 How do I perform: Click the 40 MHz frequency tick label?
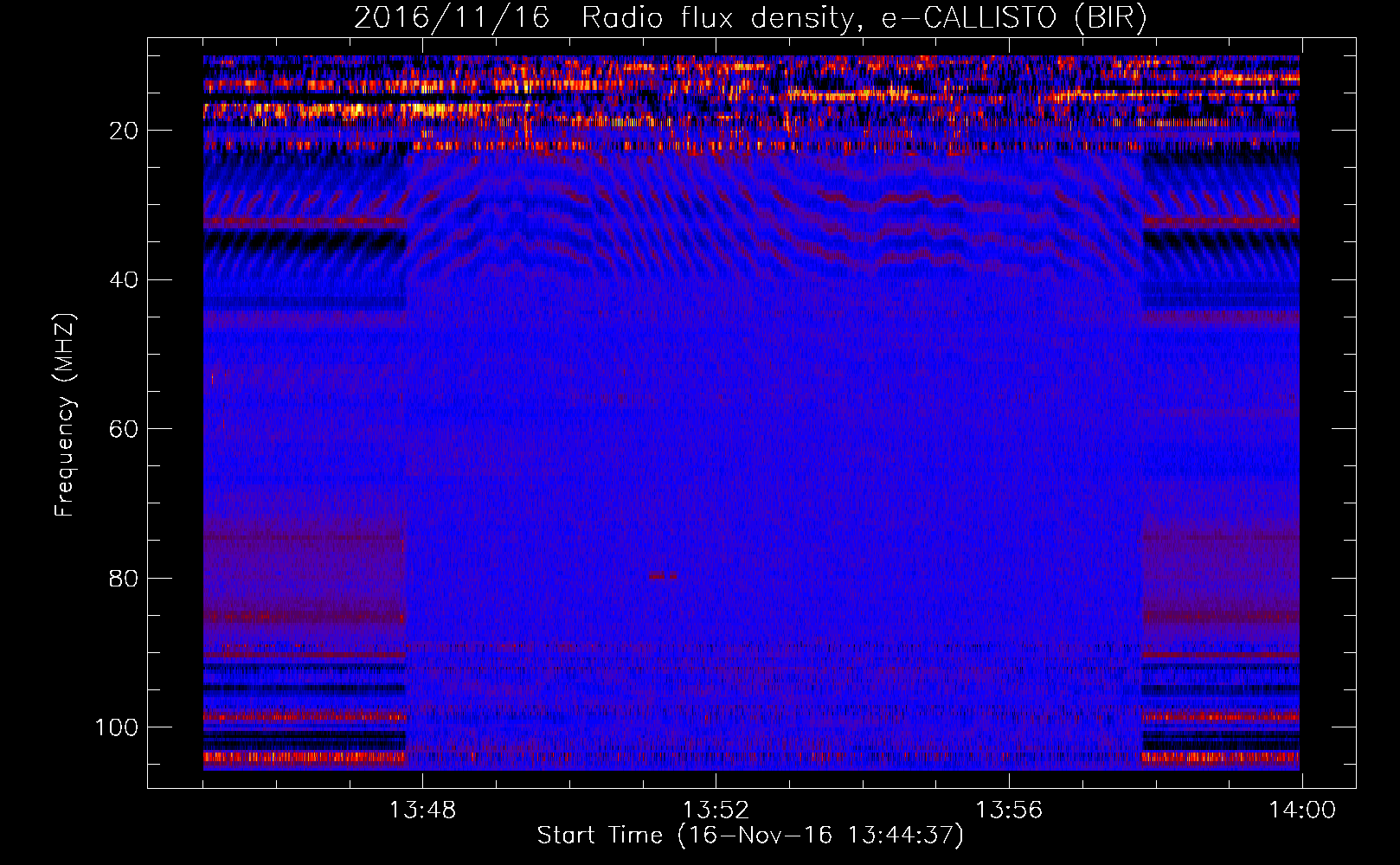coord(124,280)
